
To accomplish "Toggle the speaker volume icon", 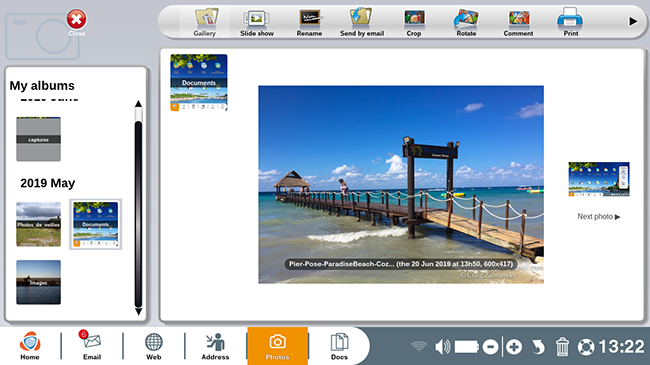I will tap(443, 347).
